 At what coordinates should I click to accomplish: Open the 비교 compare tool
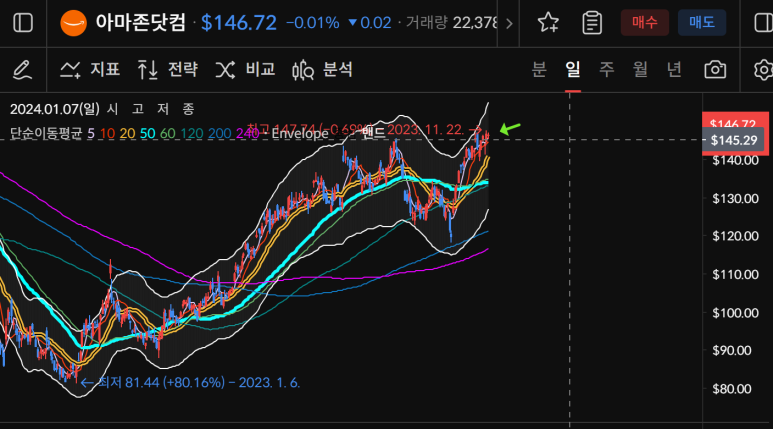point(245,70)
